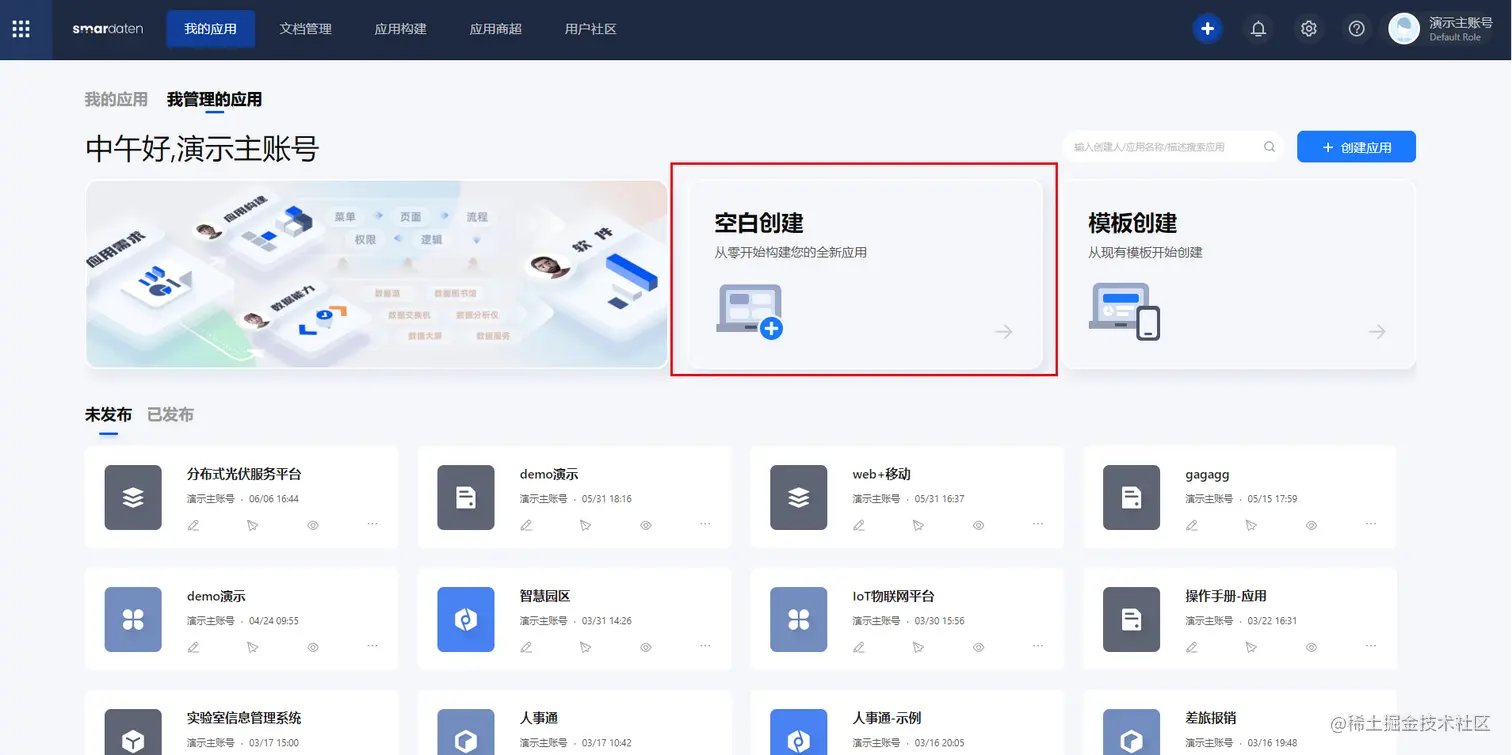The width and height of the screenshot is (1512, 755).
Task: Switch to the 文档管理 menu
Action: tap(305, 29)
